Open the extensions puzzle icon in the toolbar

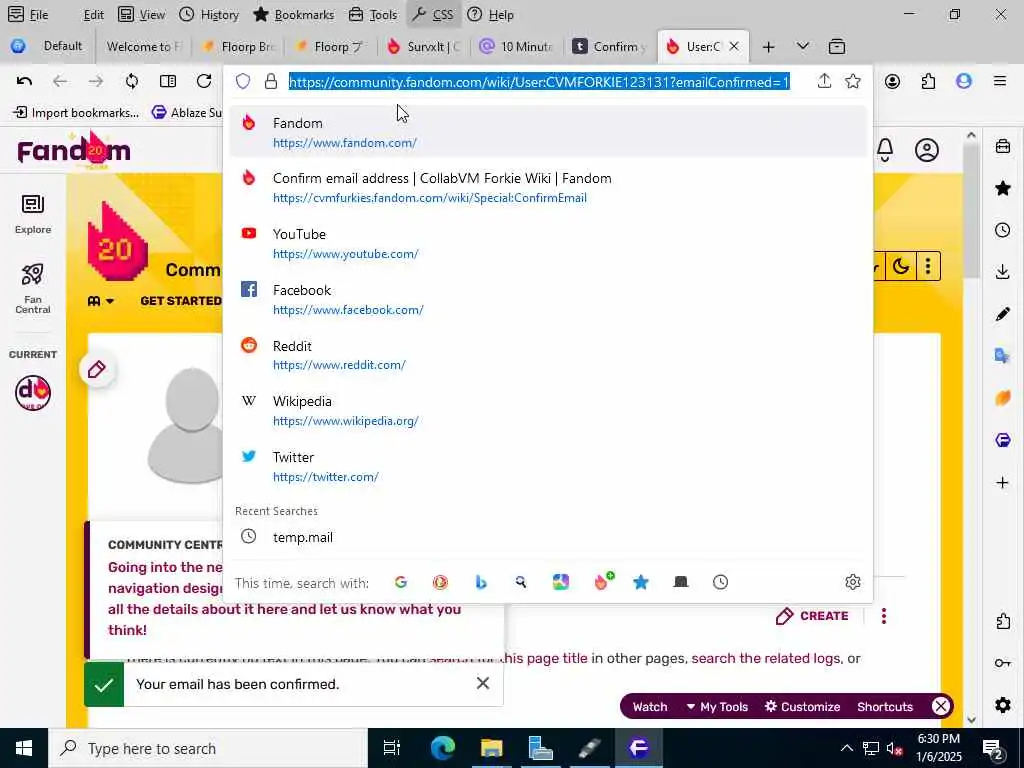coord(928,81)
